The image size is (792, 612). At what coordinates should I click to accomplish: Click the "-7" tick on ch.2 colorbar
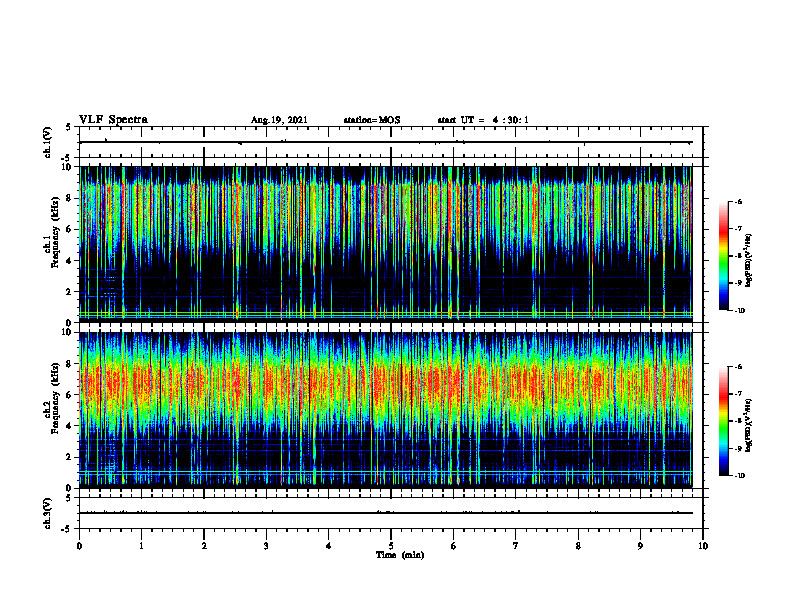(739, 394)
